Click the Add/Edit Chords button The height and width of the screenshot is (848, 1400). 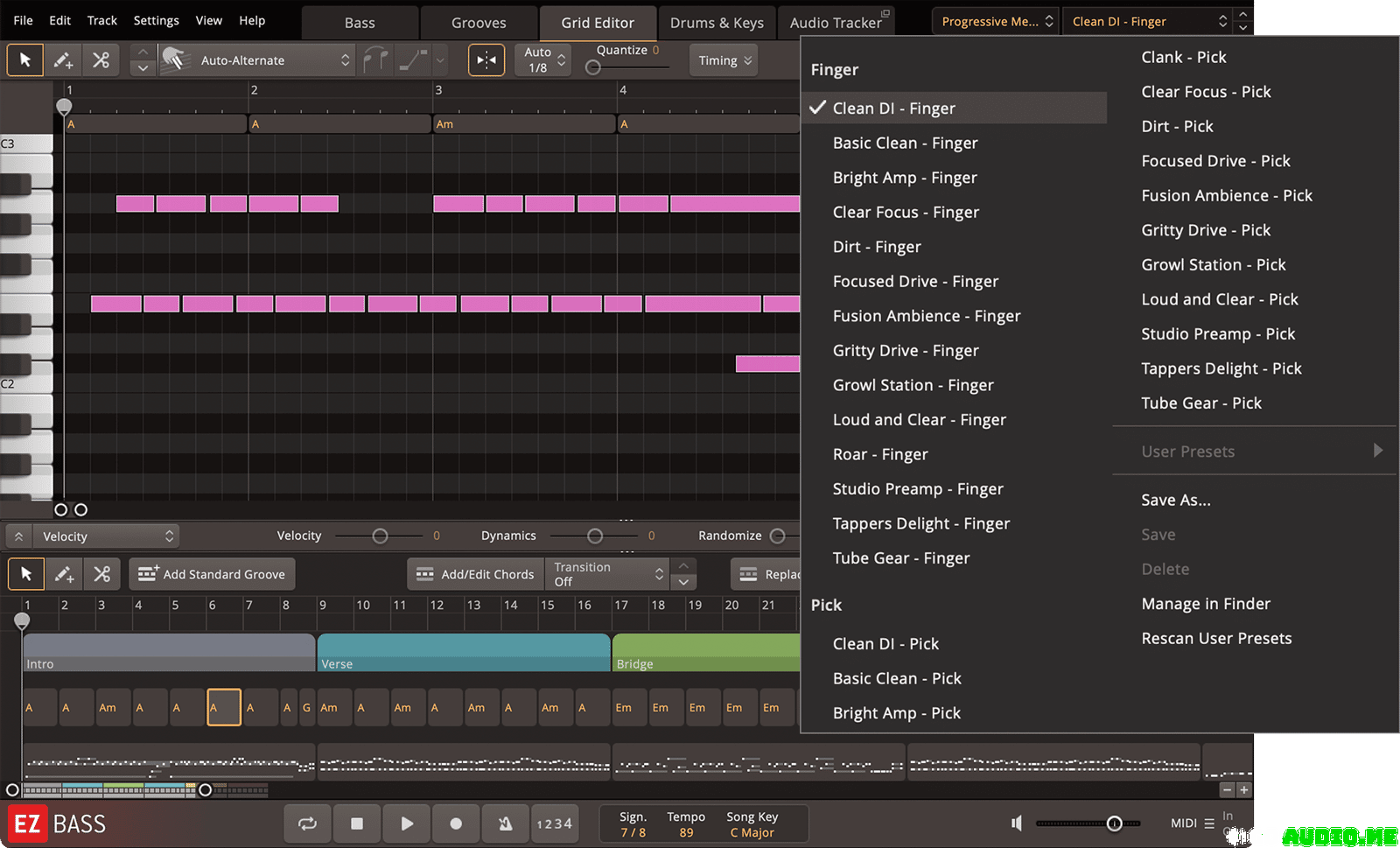pos(475,574)
